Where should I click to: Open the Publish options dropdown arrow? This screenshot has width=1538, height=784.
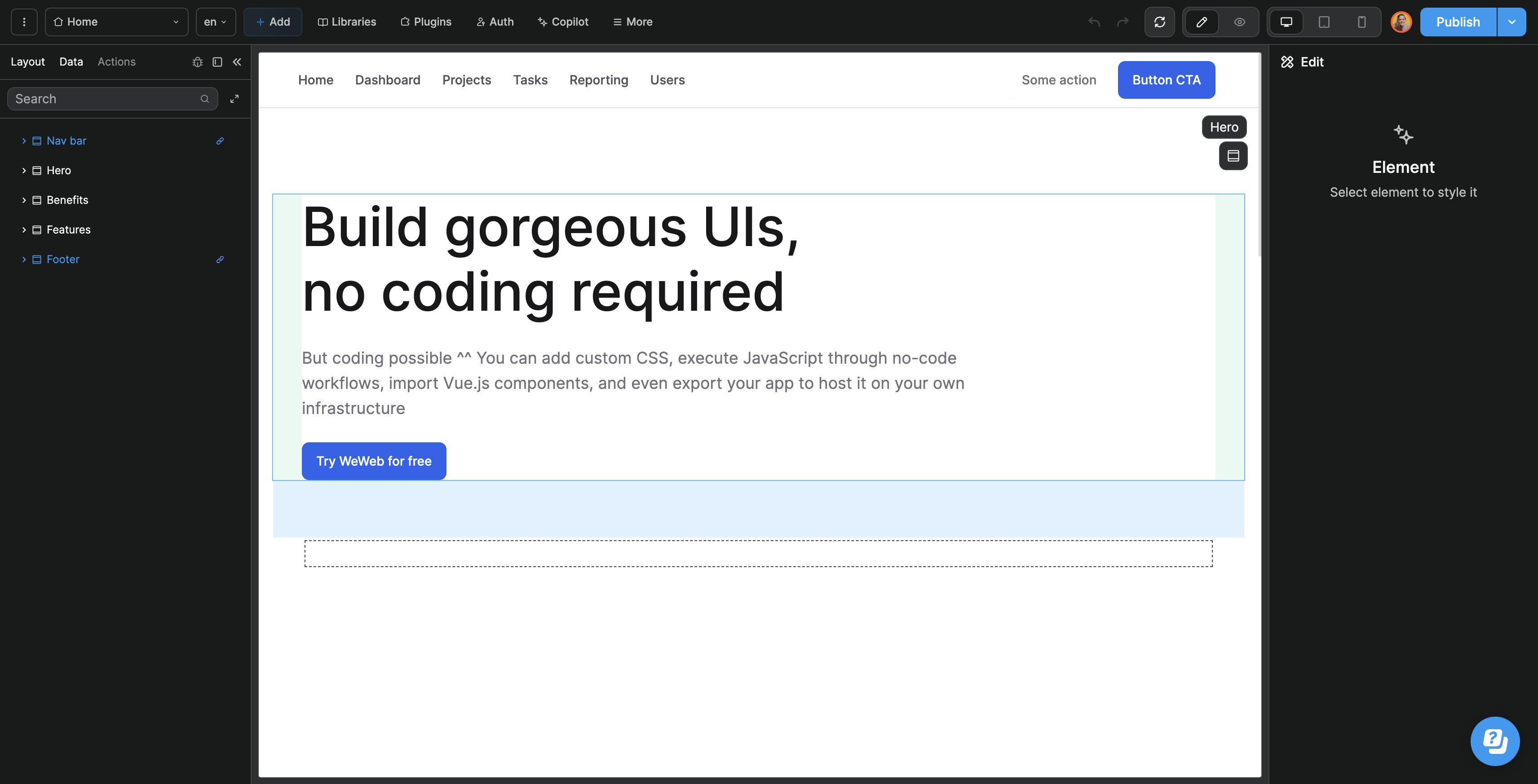pos(1511,22)
